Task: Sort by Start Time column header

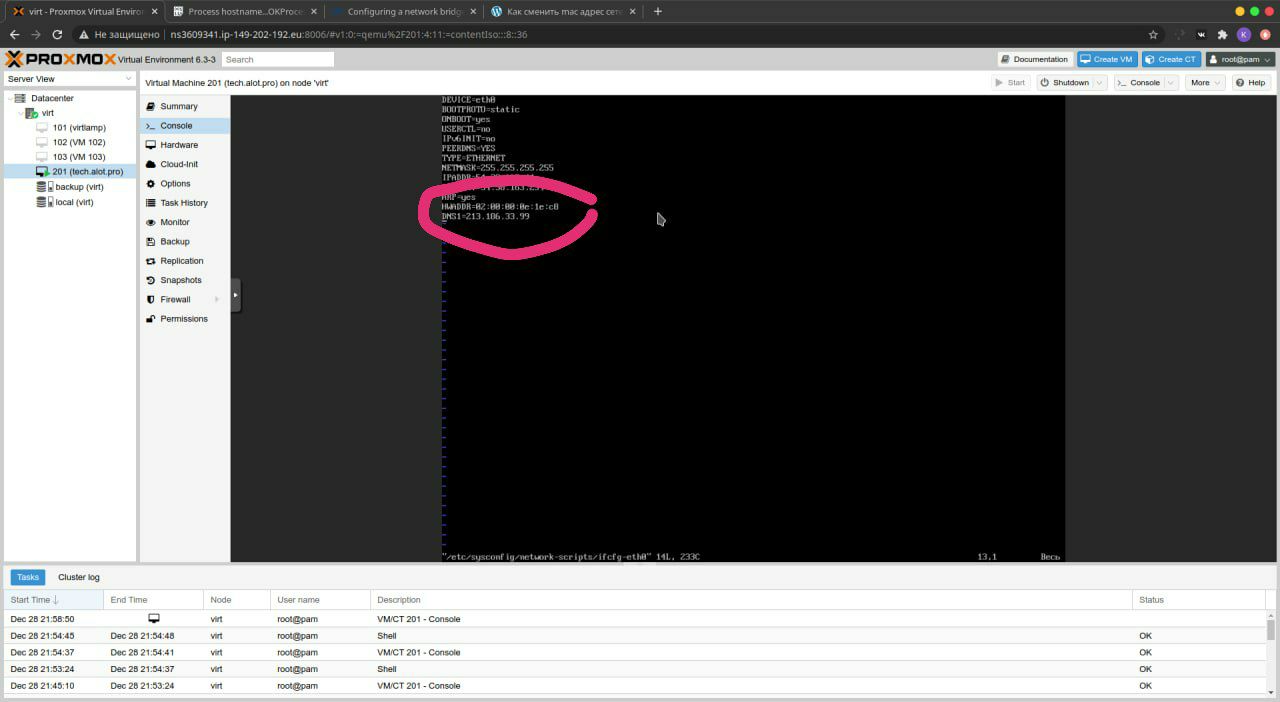Action: (53, 600)
